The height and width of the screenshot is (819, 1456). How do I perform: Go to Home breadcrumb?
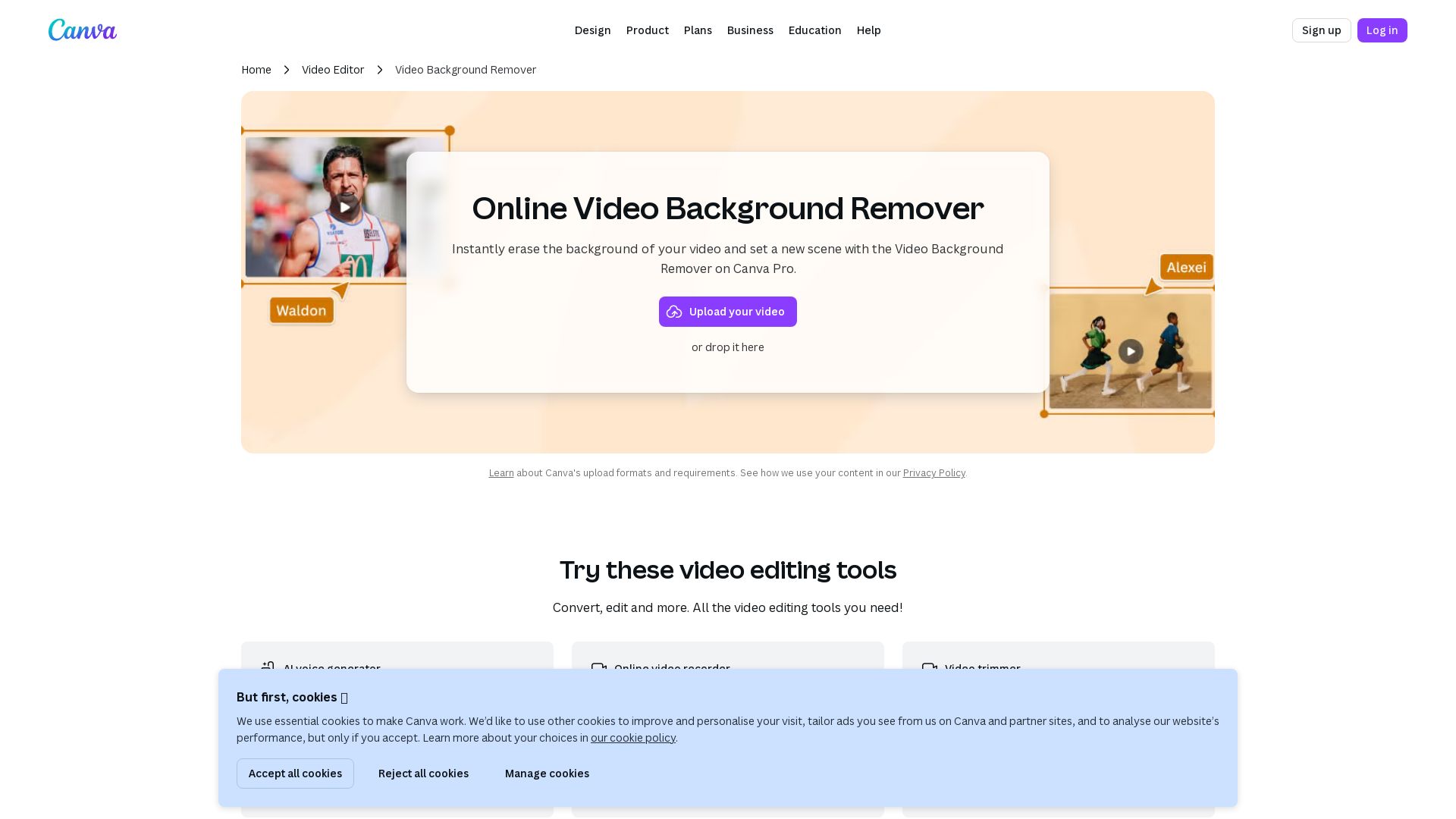tap(256, 70)
